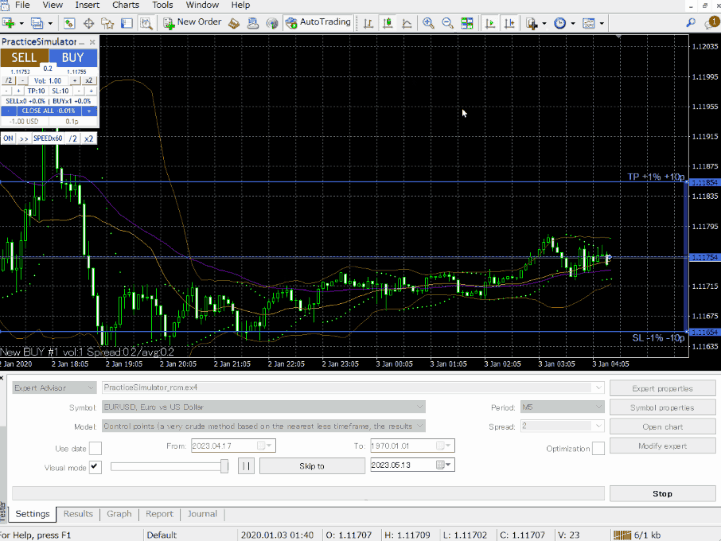The image size is (721, 541).
Task: Expand the Profiles dropdown arrow
Action: tap(50, 23)
